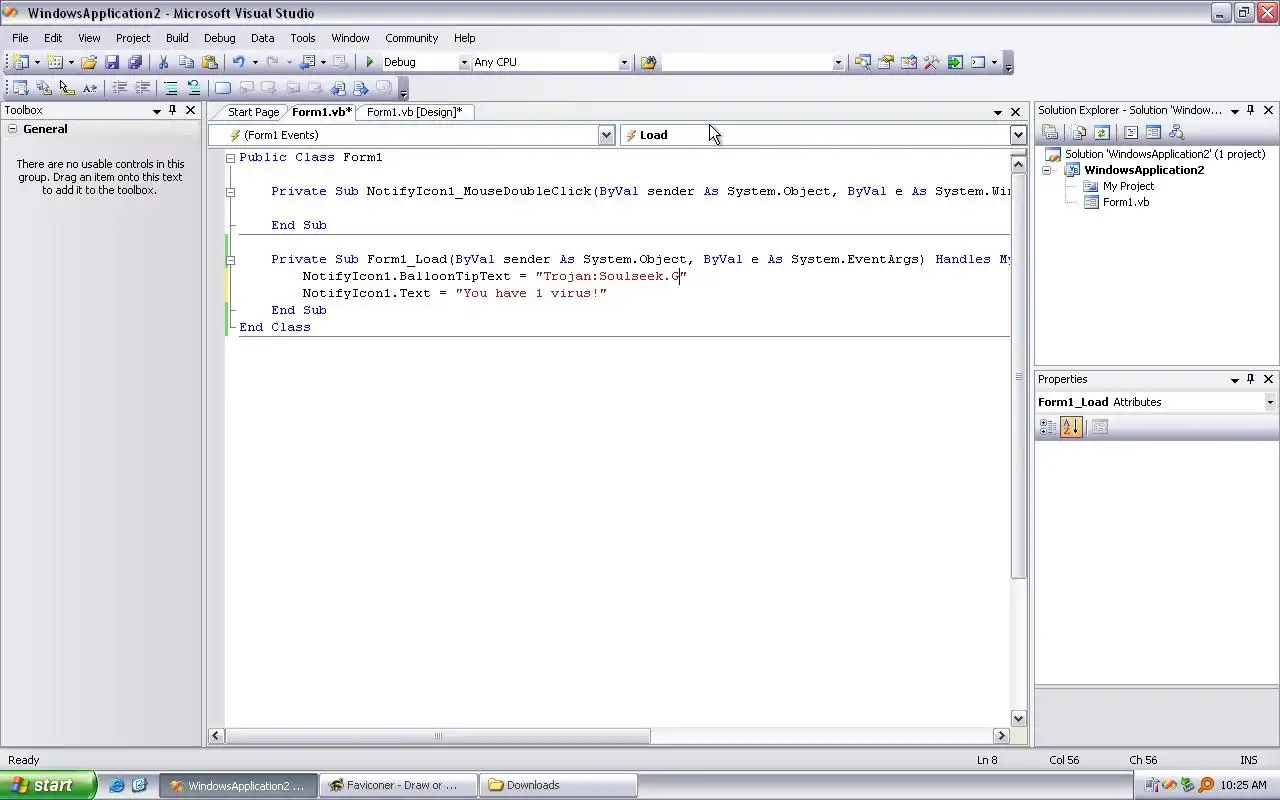The height and width of the screenshot is (800, 1280).
Task: Click the Copy icon in the toolbar
Action: (x=186, y=62)
